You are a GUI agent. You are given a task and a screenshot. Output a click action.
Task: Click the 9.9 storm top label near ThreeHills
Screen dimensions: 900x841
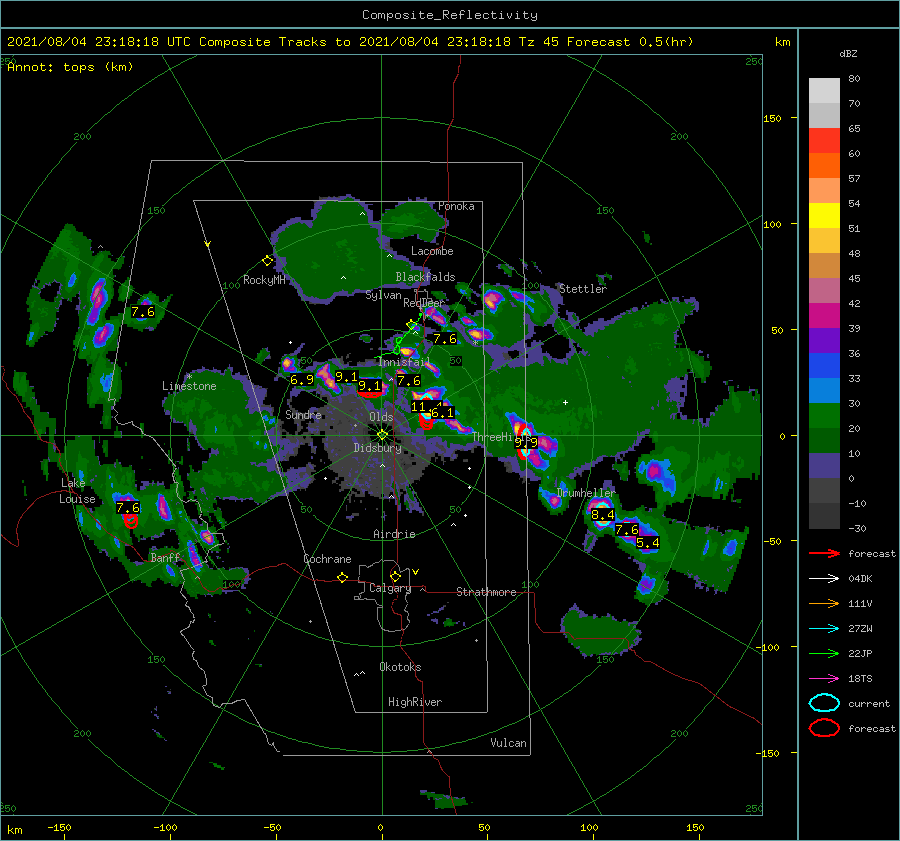[x=526, y=442]
